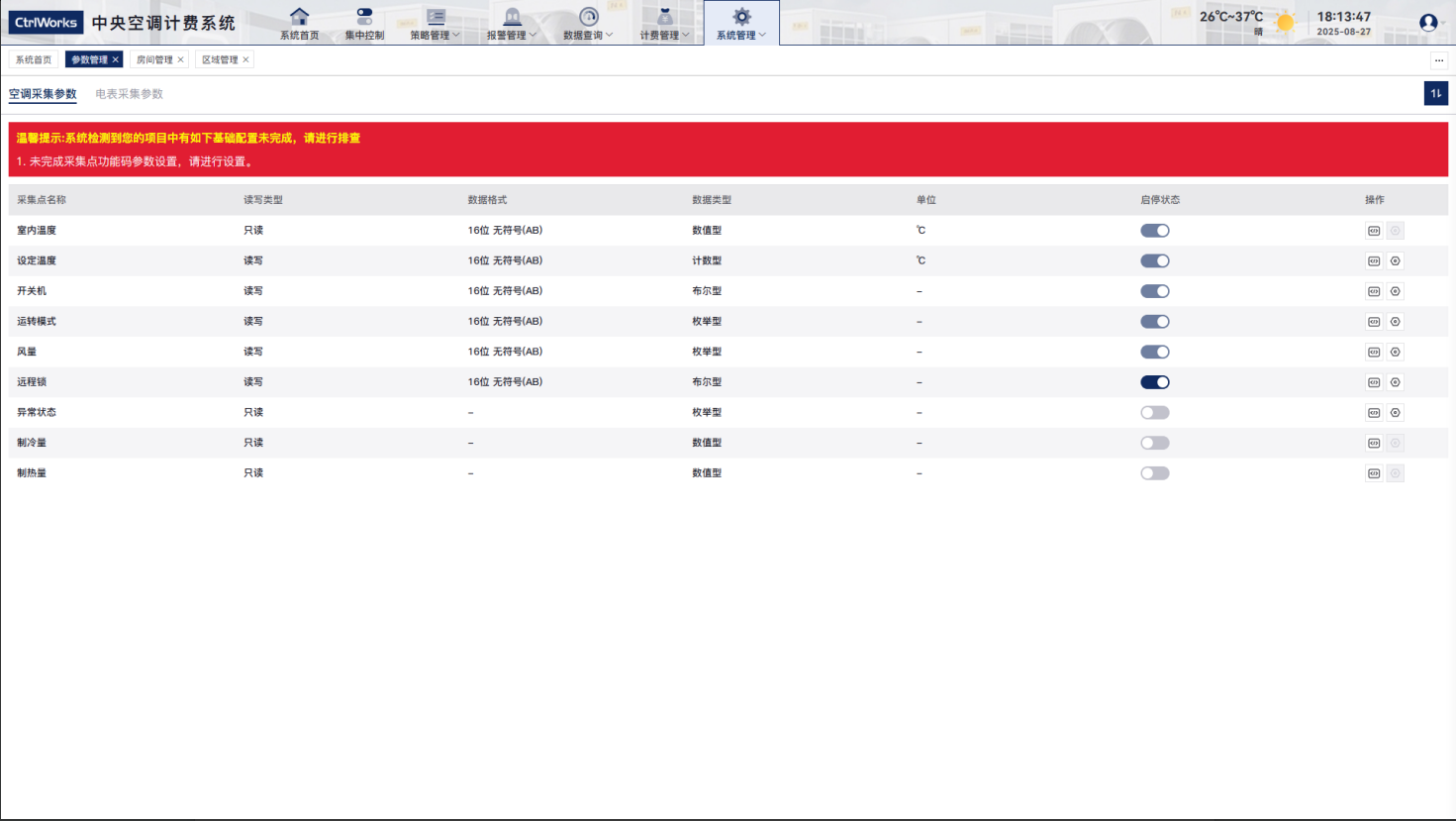Turn off the 远程锁 status toggle
Screen dimensions: 1456x821
(1154, 382)
